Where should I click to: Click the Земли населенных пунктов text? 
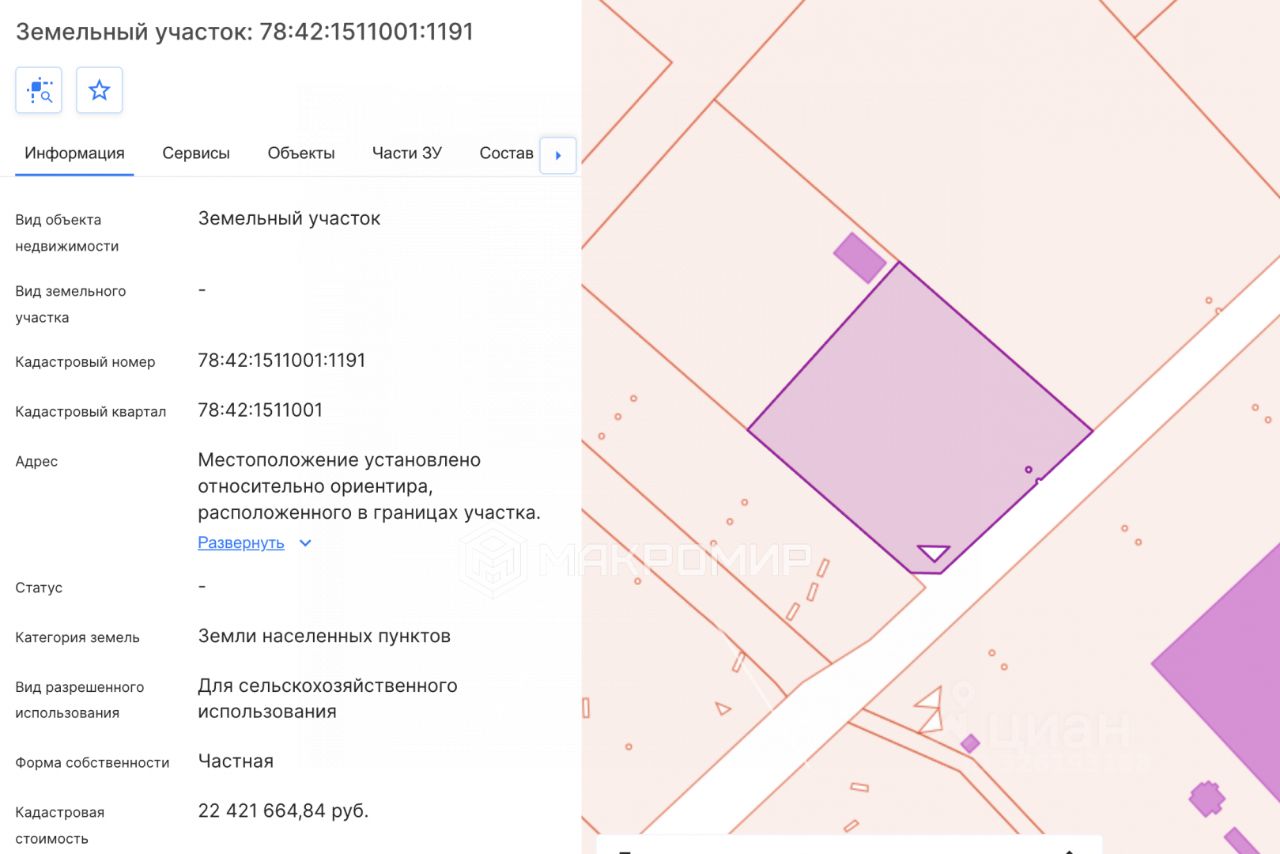(324, 636)
